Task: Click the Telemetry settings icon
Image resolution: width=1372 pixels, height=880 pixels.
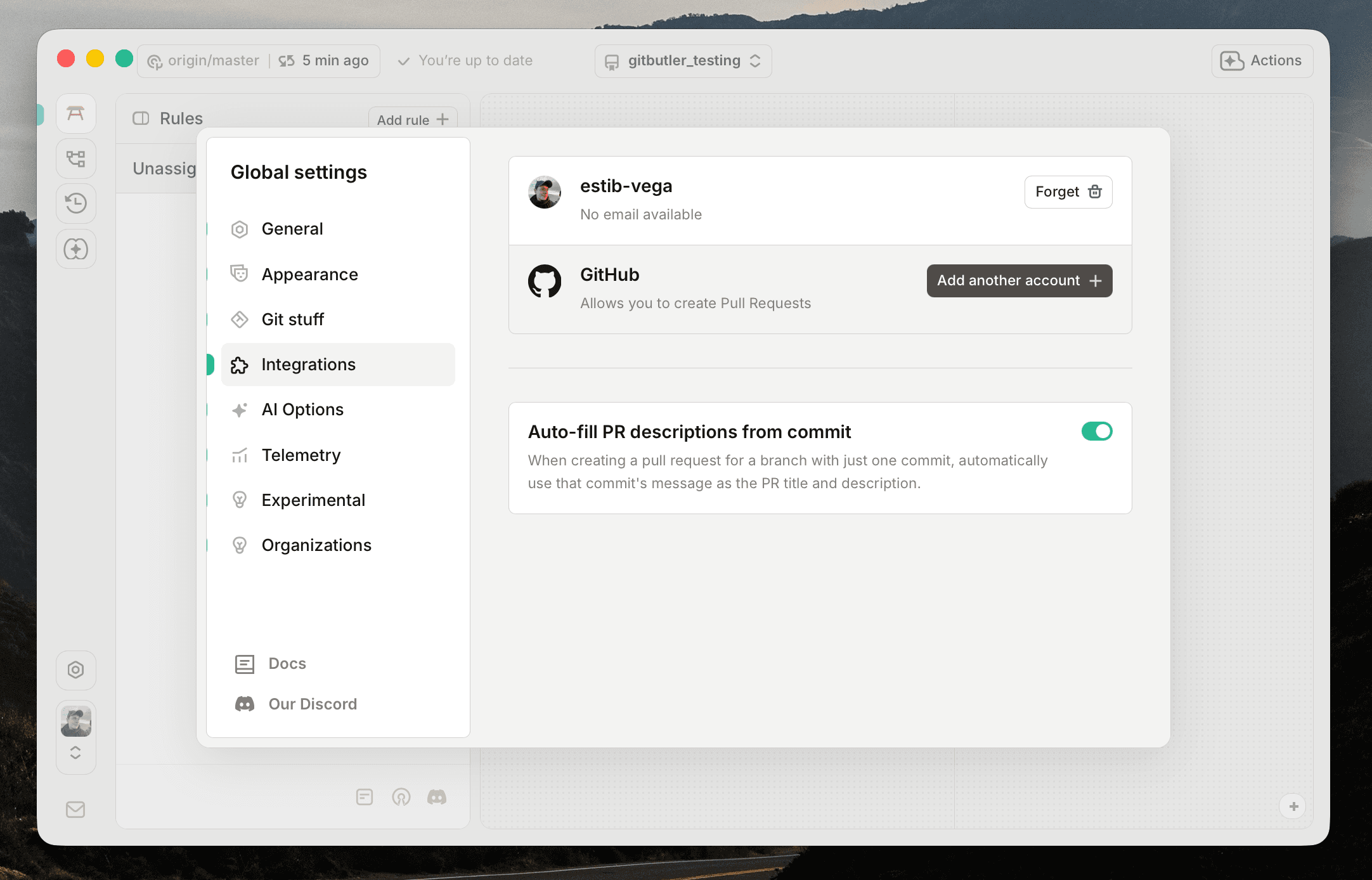Action: [x=240, y=455]
